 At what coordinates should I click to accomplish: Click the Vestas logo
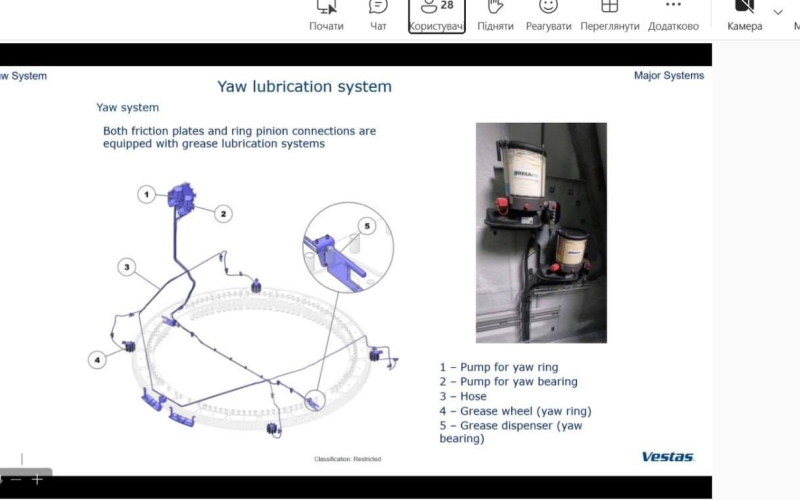[667, 457]
